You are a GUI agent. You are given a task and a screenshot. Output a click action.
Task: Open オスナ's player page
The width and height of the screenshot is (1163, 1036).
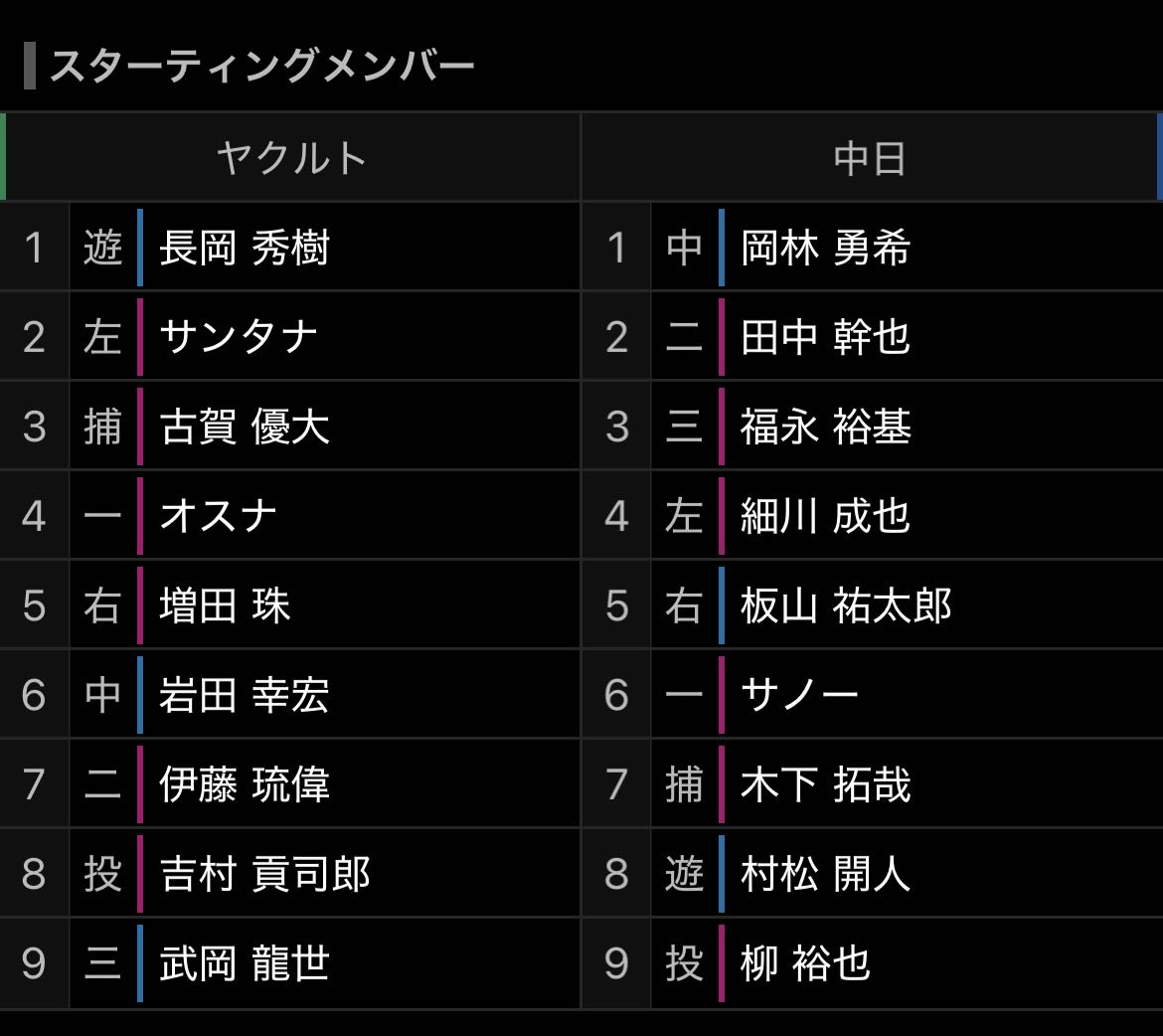(219, 516)
